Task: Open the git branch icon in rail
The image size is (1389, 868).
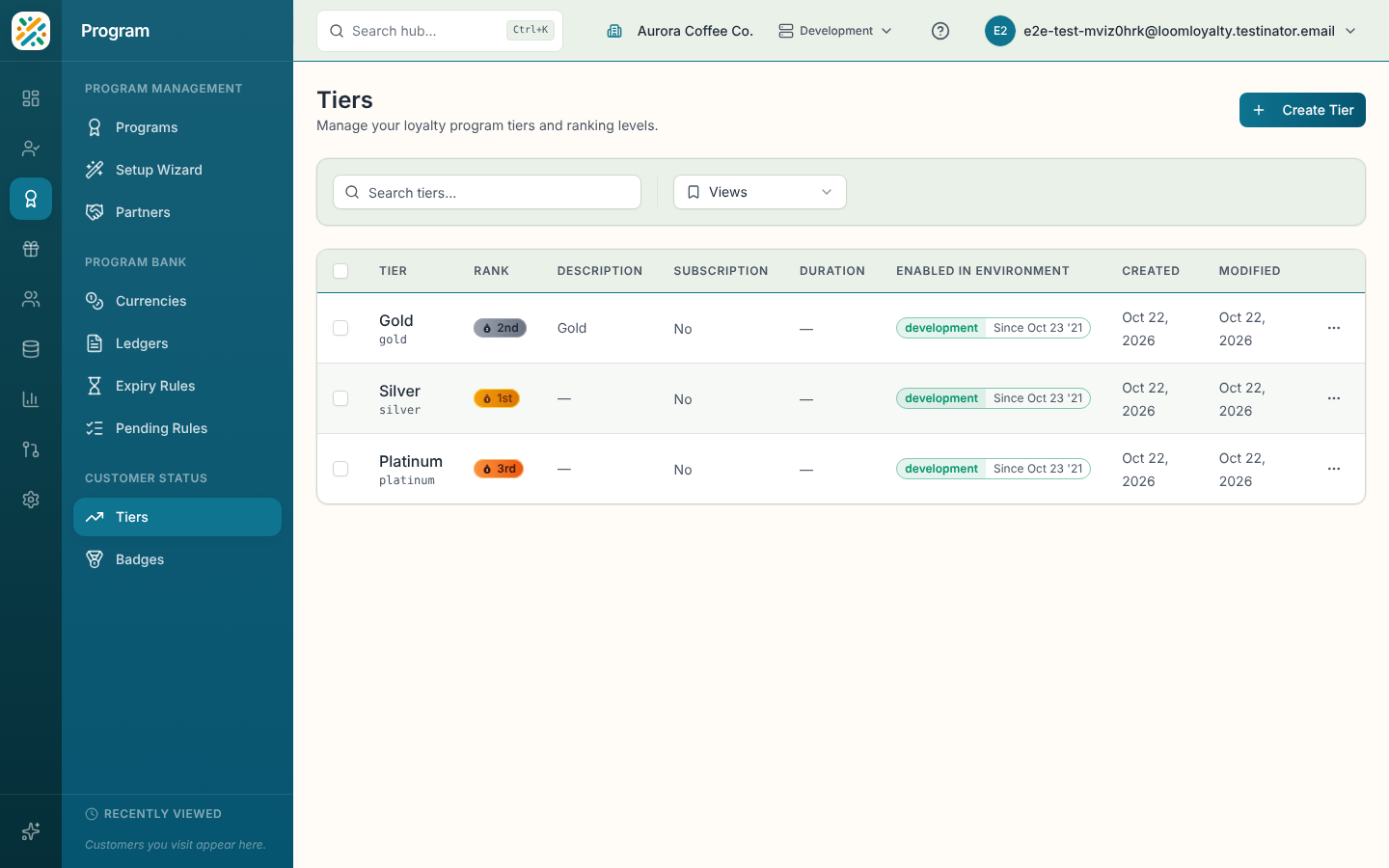Action: 31,449
